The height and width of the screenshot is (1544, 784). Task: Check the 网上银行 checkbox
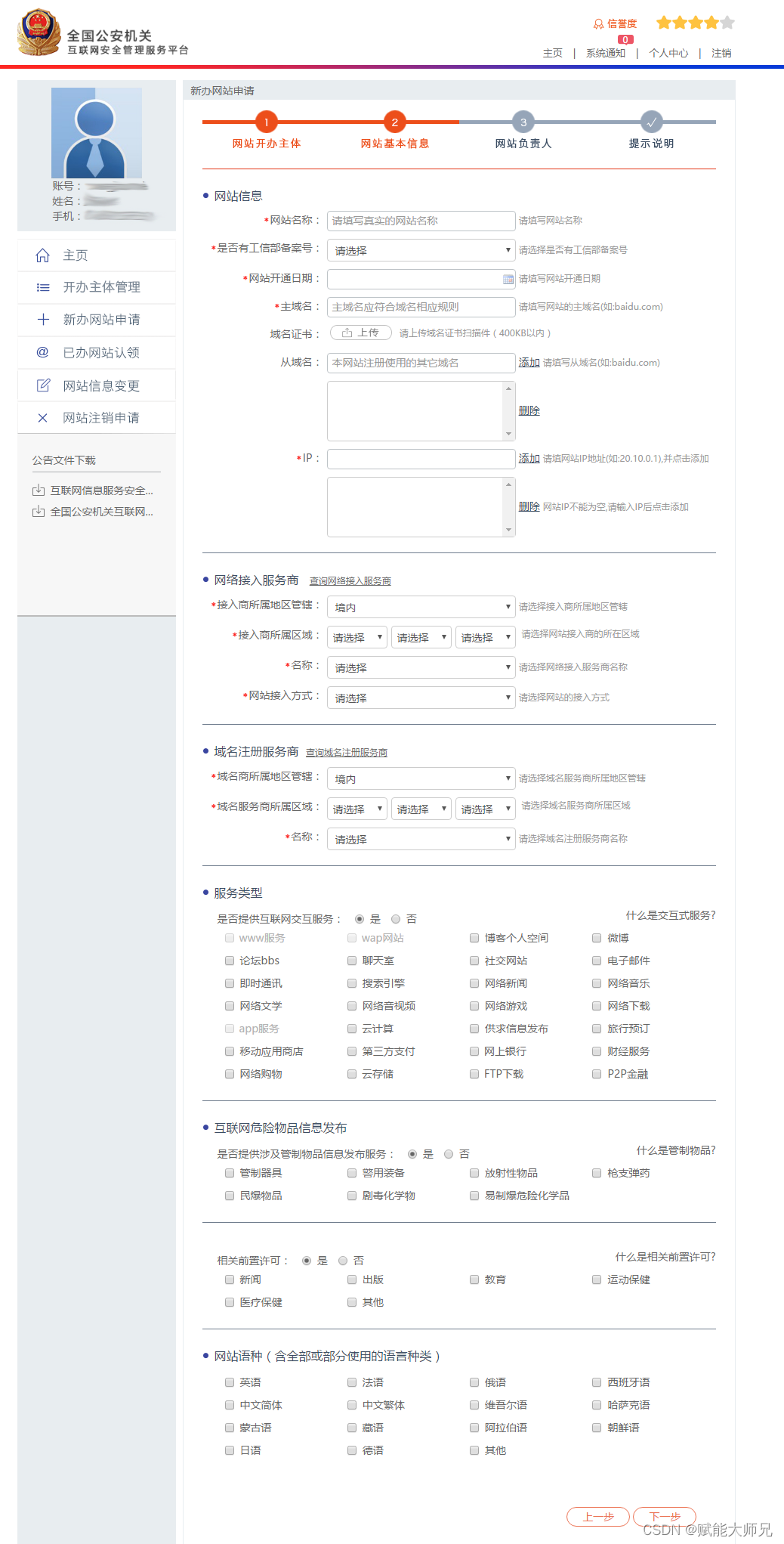pos(474,1052)
